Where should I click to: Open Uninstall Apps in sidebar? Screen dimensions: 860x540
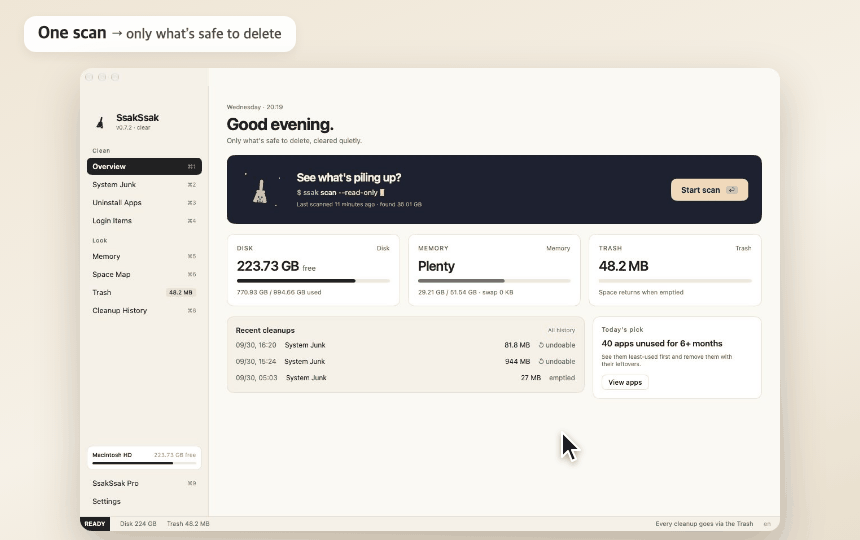point(144,203)
